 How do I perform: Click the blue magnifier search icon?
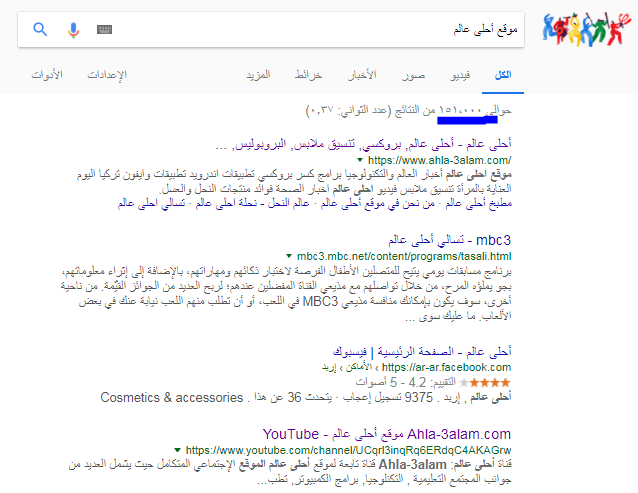pos(40,29)
